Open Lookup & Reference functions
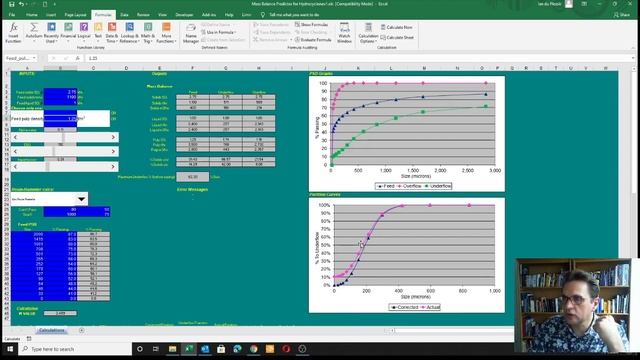The height and width of the screenshot is (360, 640). 129,33
